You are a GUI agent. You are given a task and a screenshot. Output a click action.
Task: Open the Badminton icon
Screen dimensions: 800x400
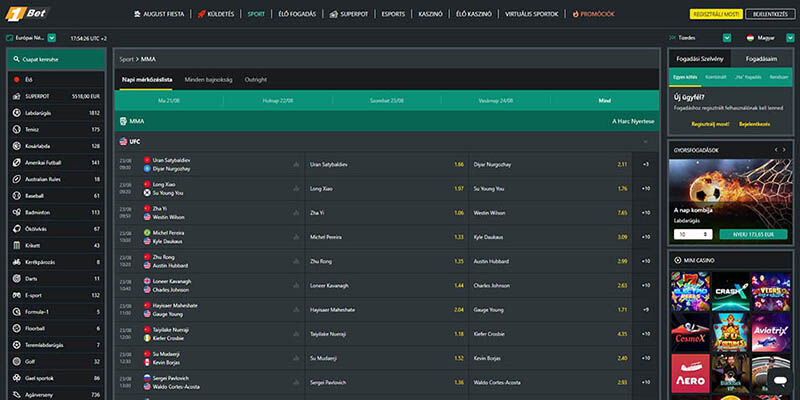tap(17, 212)
